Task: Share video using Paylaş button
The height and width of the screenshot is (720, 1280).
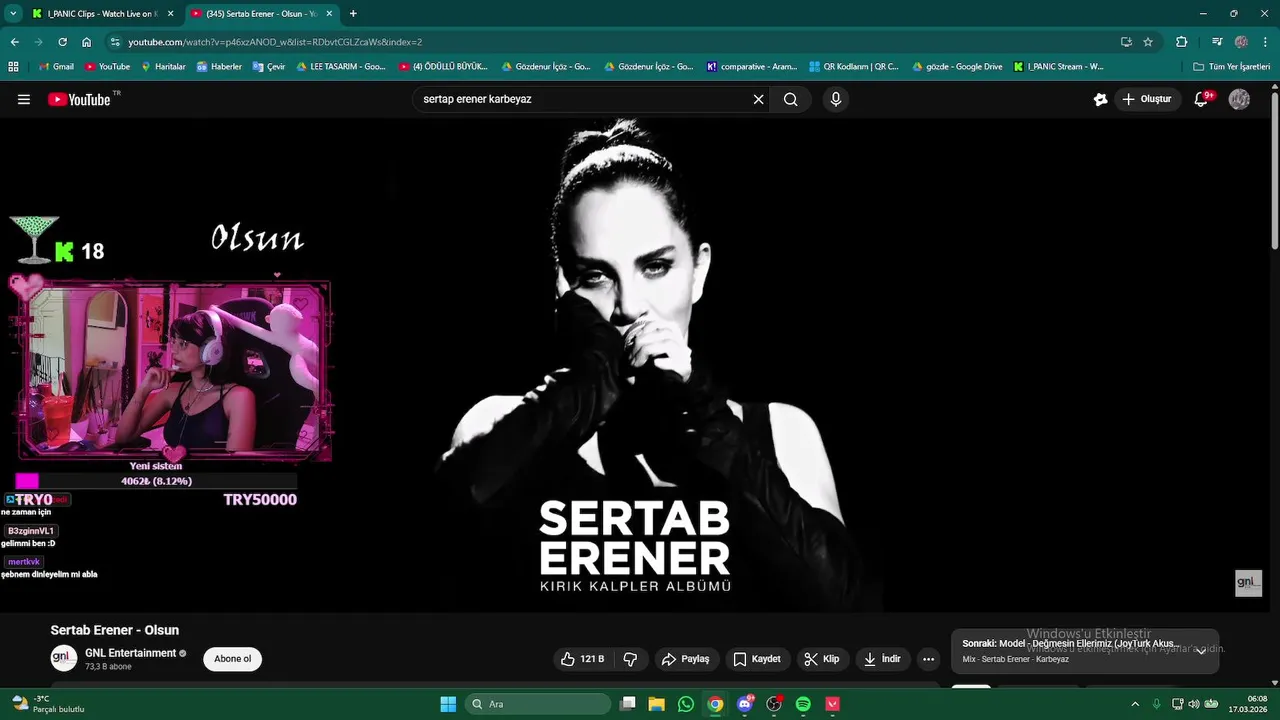Action: tap(685, 659)
